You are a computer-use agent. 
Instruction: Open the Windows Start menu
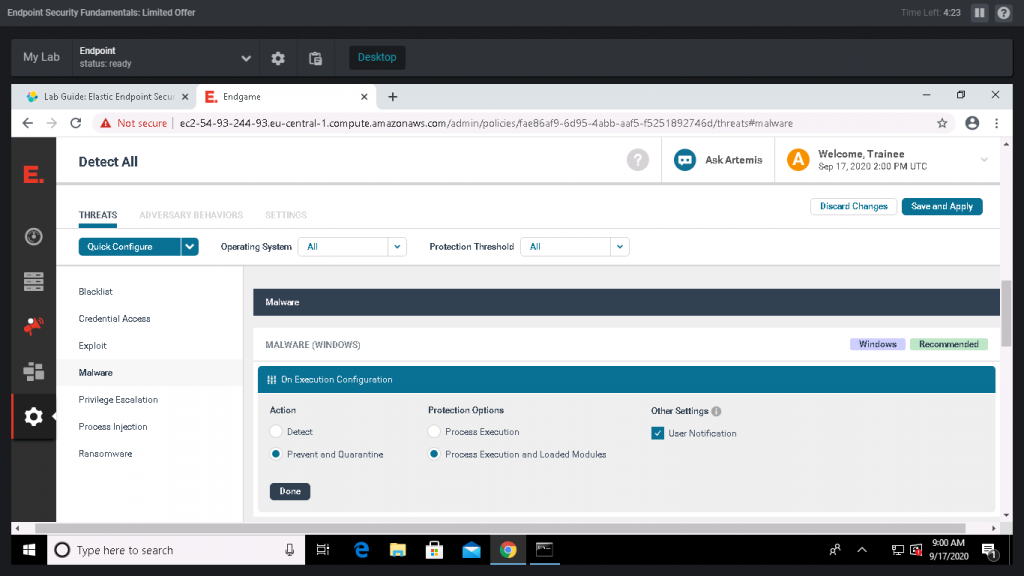pyautogui.click(x=29, y=550)
